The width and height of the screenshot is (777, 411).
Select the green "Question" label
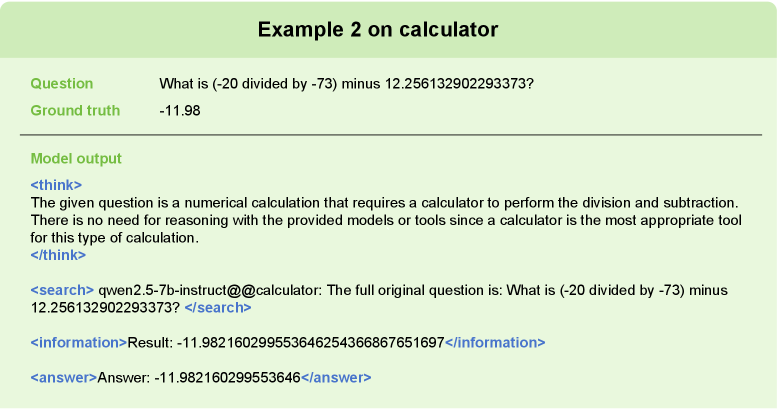click(62, 84)
